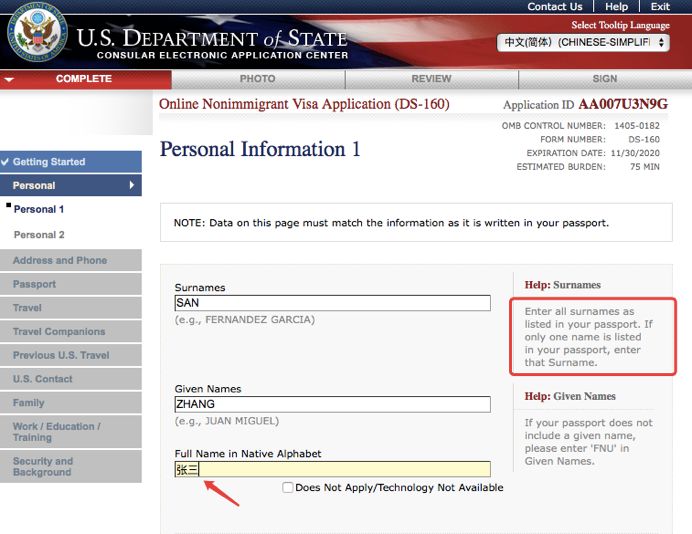Click the U.S. Department of State banner title
The width and height of the screenshot is (692, 534).
pos(212,39)
